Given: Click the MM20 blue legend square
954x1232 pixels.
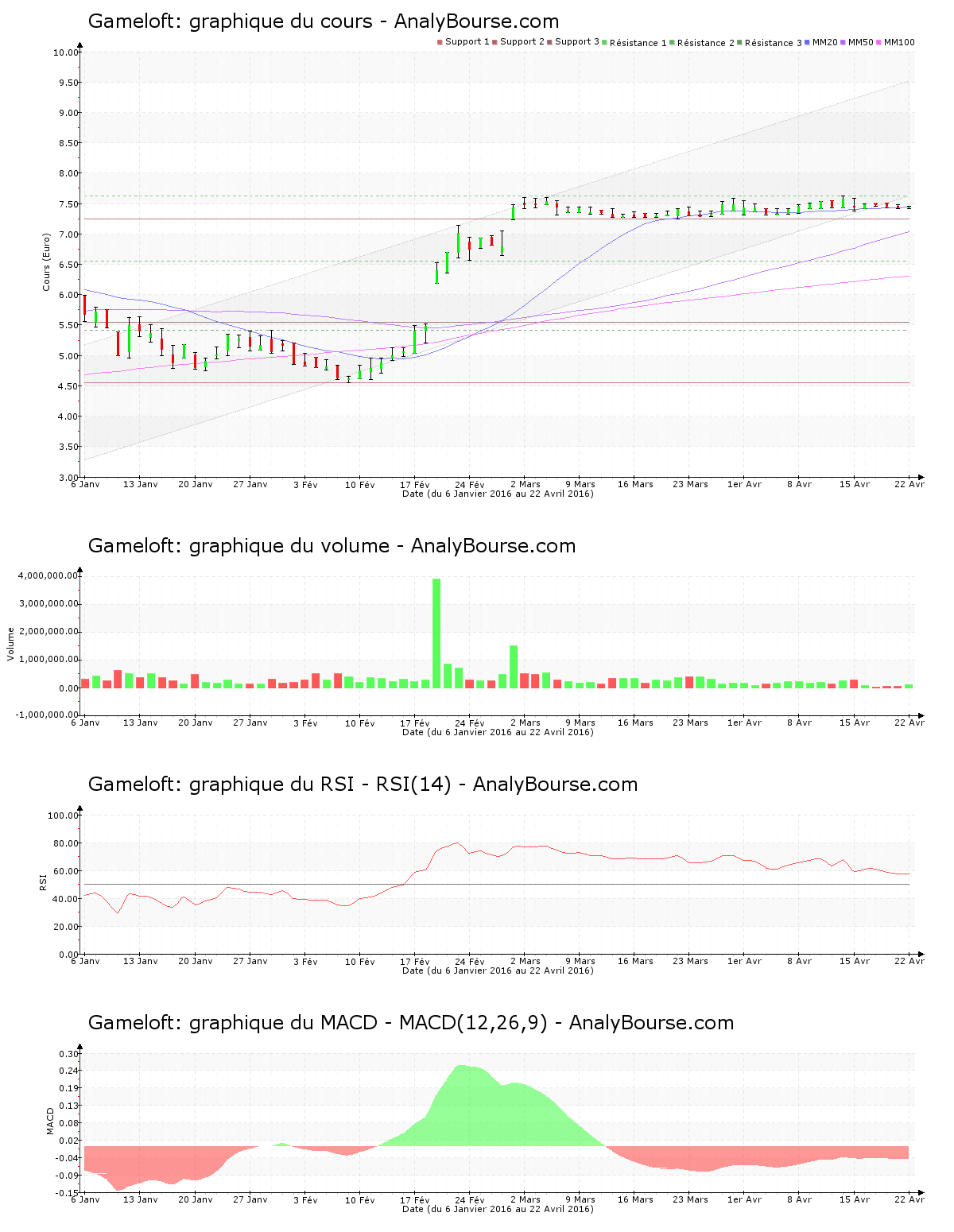Looking at the screenshot, I should [x=808, y=42].
